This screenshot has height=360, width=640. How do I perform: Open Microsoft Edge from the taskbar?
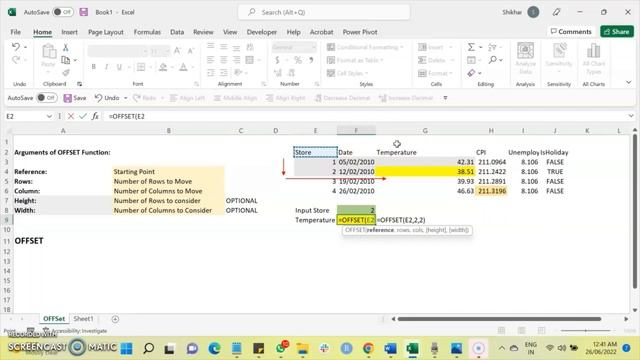(x=214, y=348)
